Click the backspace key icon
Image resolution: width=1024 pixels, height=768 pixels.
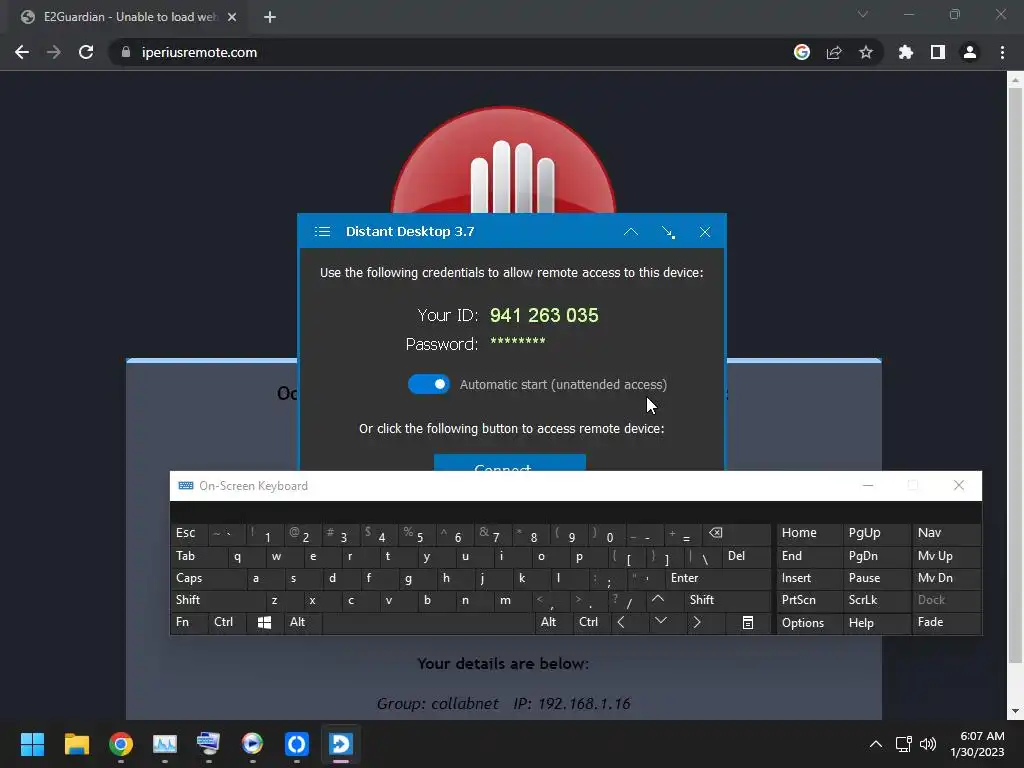736,534
